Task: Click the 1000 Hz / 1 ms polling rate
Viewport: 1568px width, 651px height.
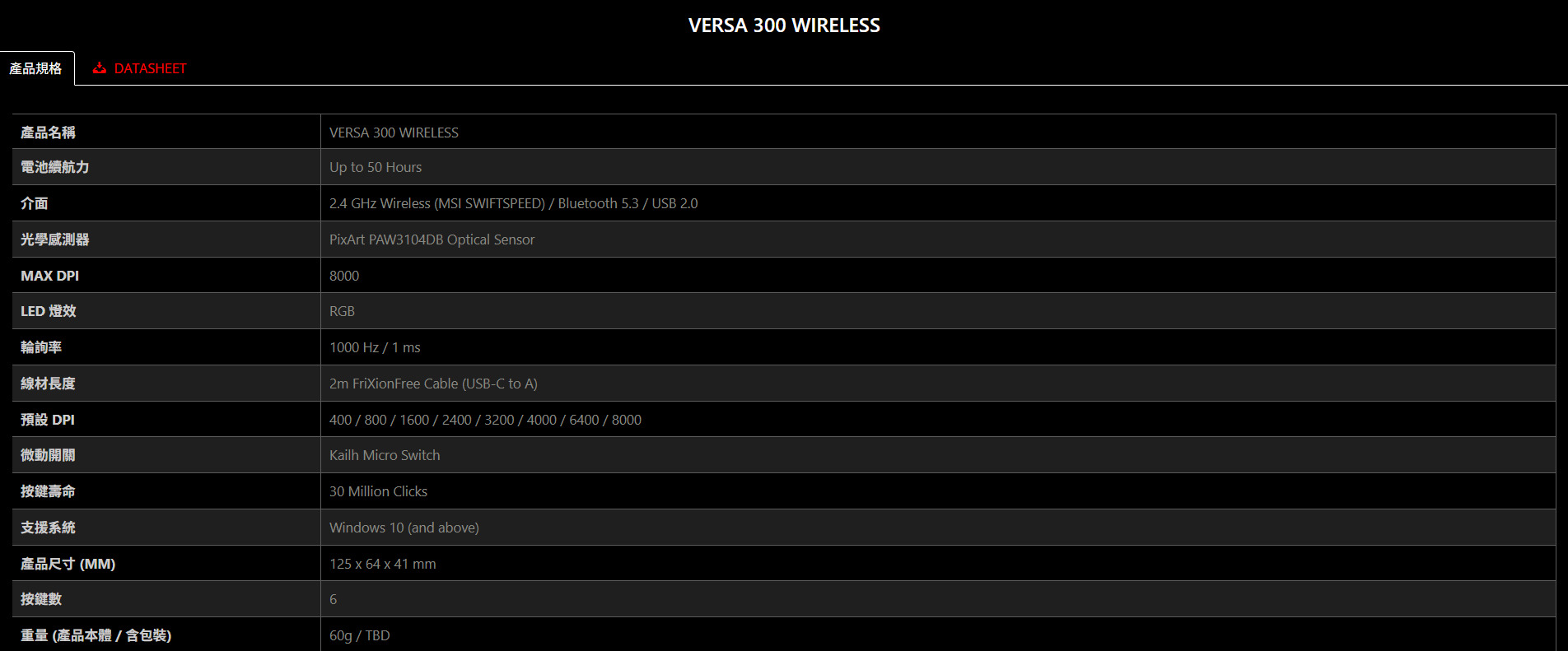Action: (x=375, y=347)
